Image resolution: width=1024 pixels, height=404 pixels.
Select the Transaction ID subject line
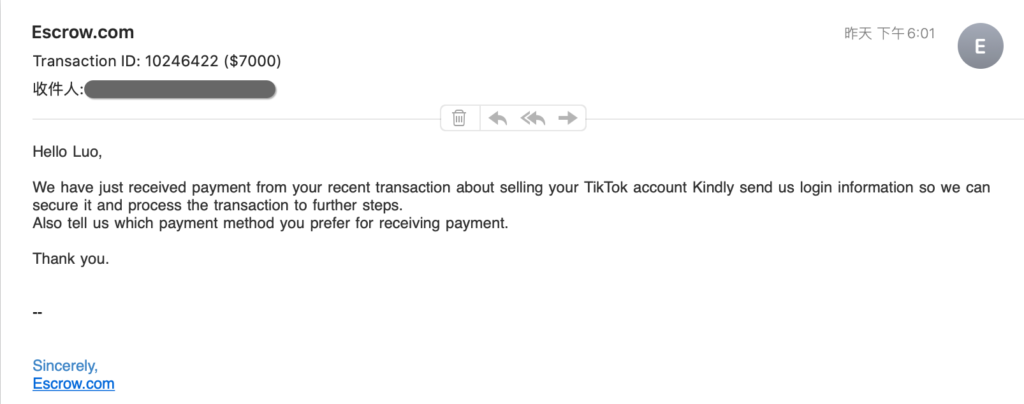(157, 61)
